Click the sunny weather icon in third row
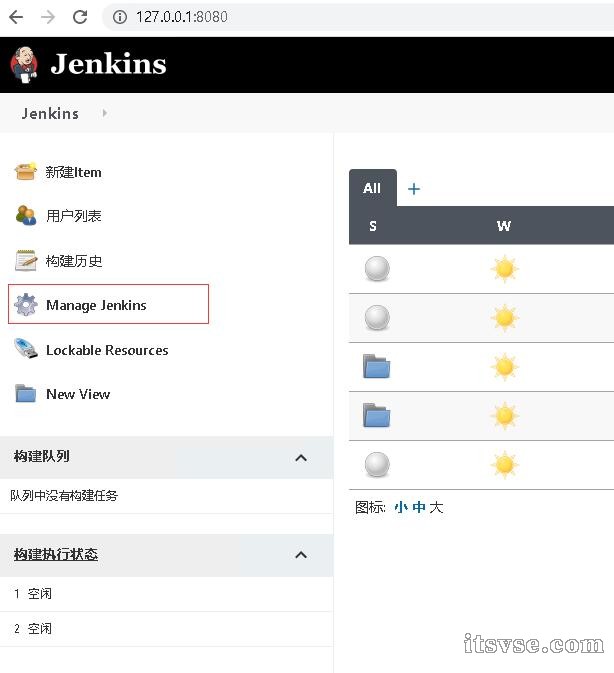The height and width of the screenshot is (673, 614). coord(505,367)
